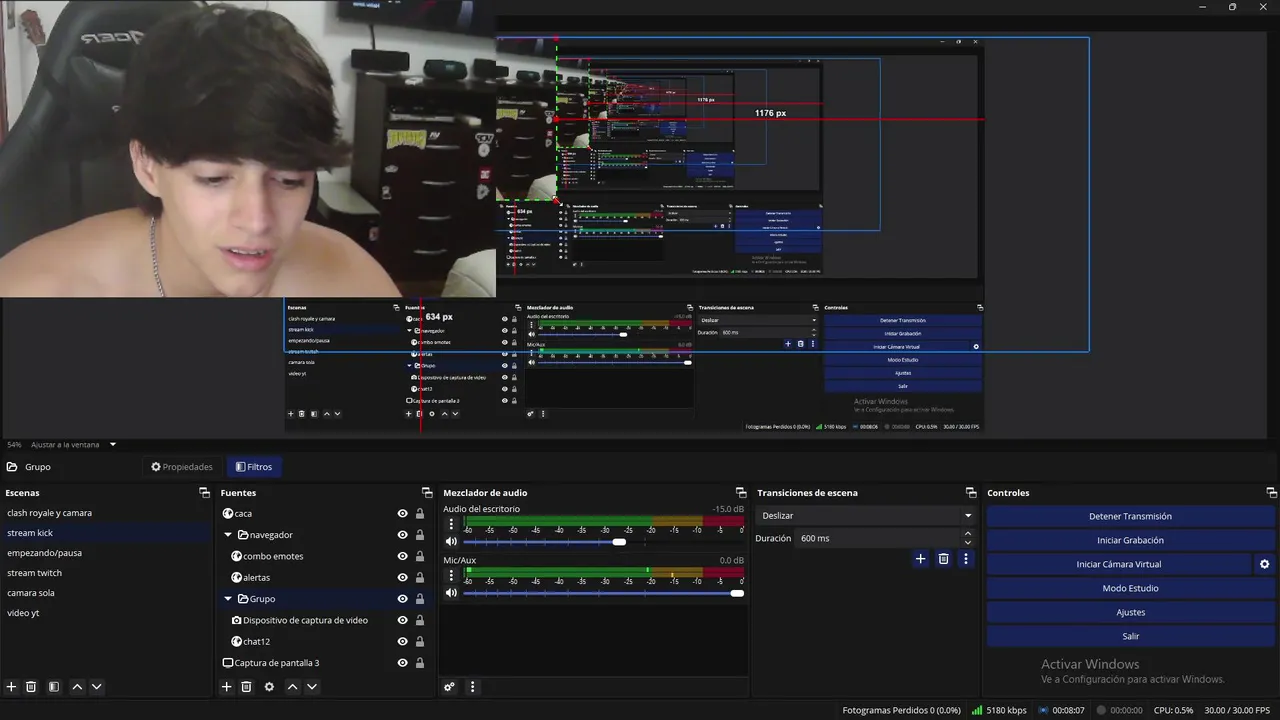Click Audio del escritorio volume slider

[603, 542]
